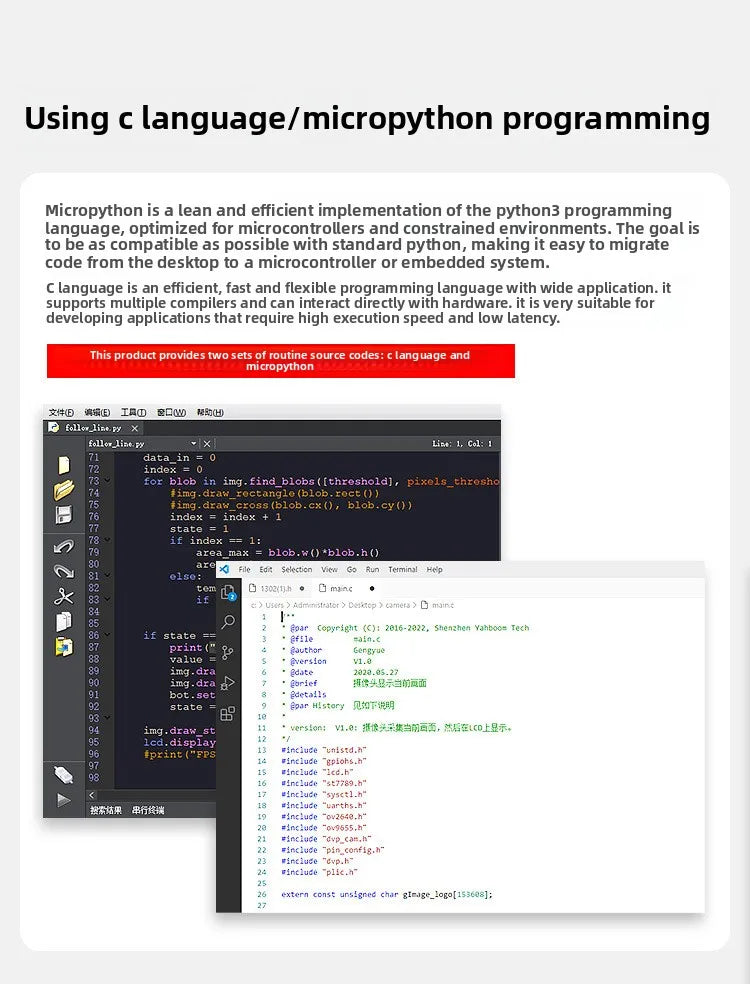Screen dimensions: 750x984
Task: Click the camera segment in the VS Code breadcrumb
Action: [x=397, y=605]
